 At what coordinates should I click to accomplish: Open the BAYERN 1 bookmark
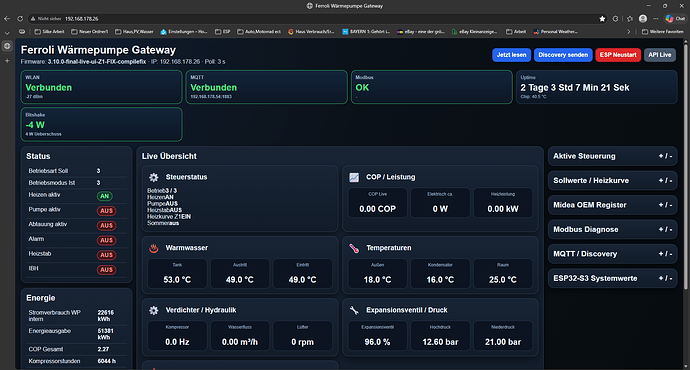click(366, 32)
